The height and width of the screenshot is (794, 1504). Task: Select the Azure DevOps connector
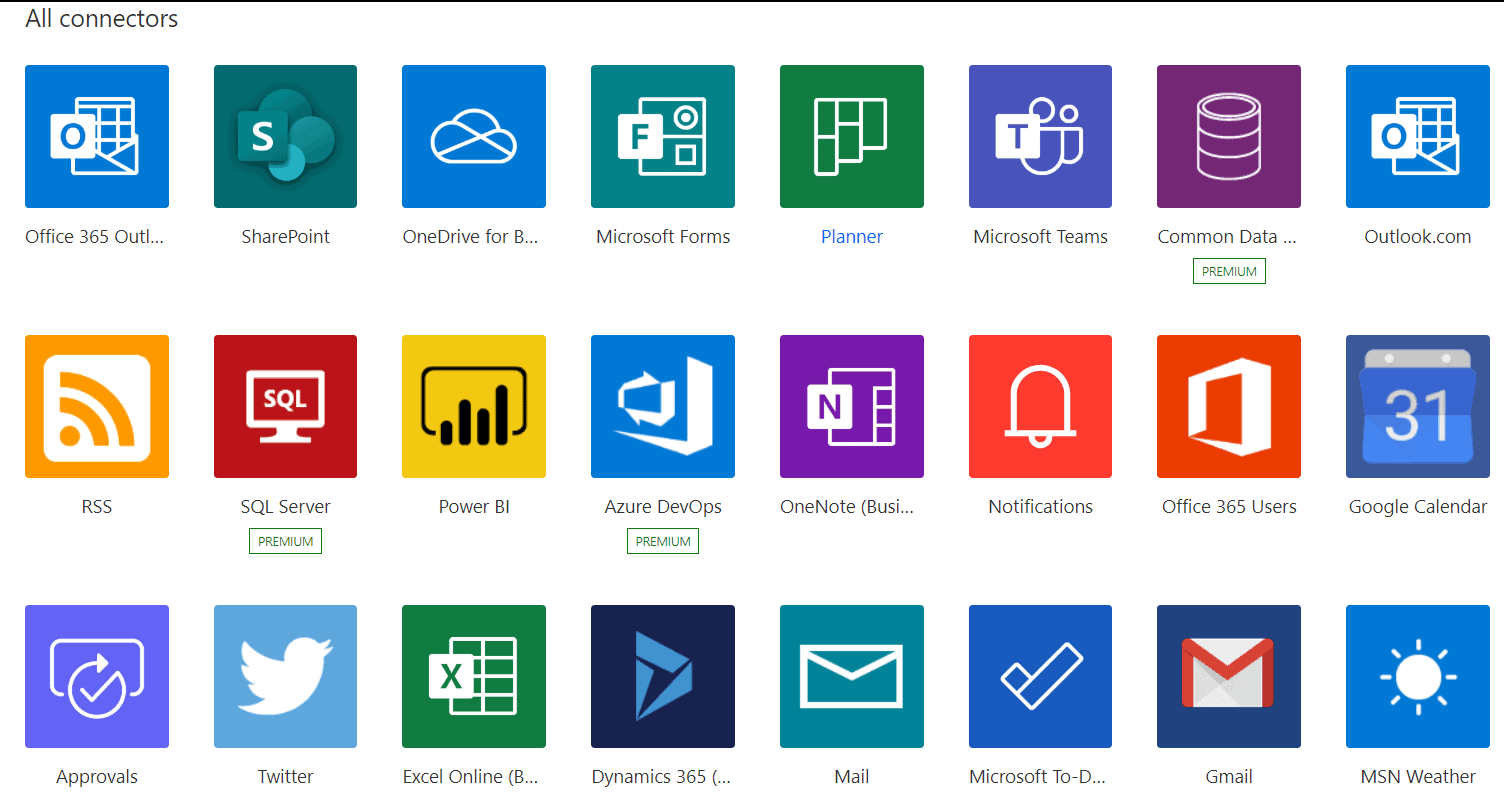tap(662, 406)
